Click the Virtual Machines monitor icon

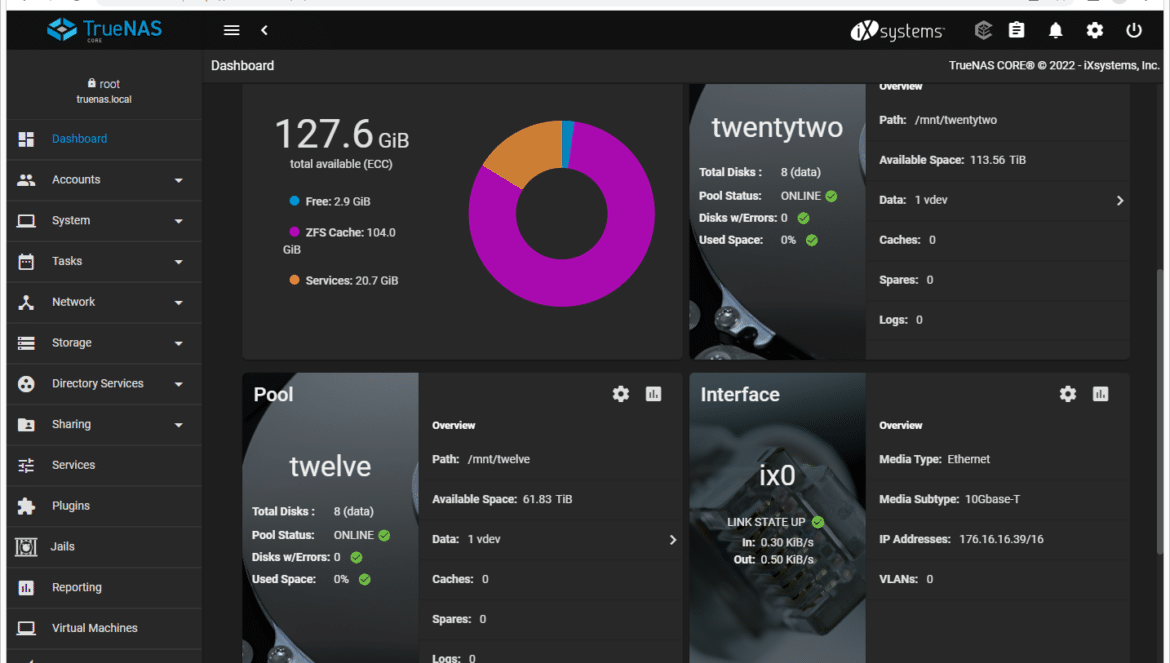coord(26,628)
